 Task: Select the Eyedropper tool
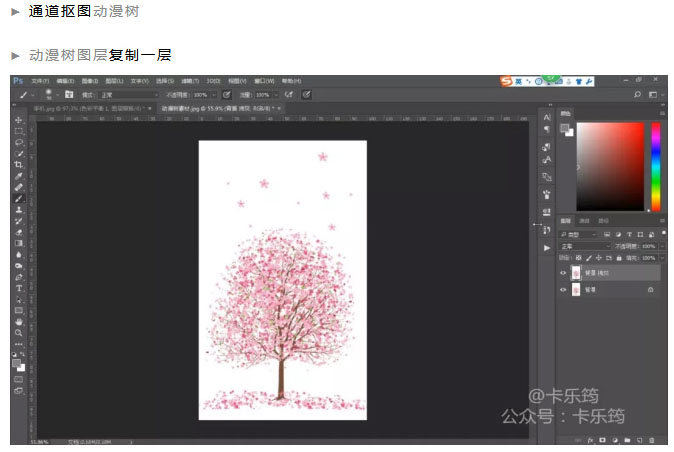click(x=19, y=176)
